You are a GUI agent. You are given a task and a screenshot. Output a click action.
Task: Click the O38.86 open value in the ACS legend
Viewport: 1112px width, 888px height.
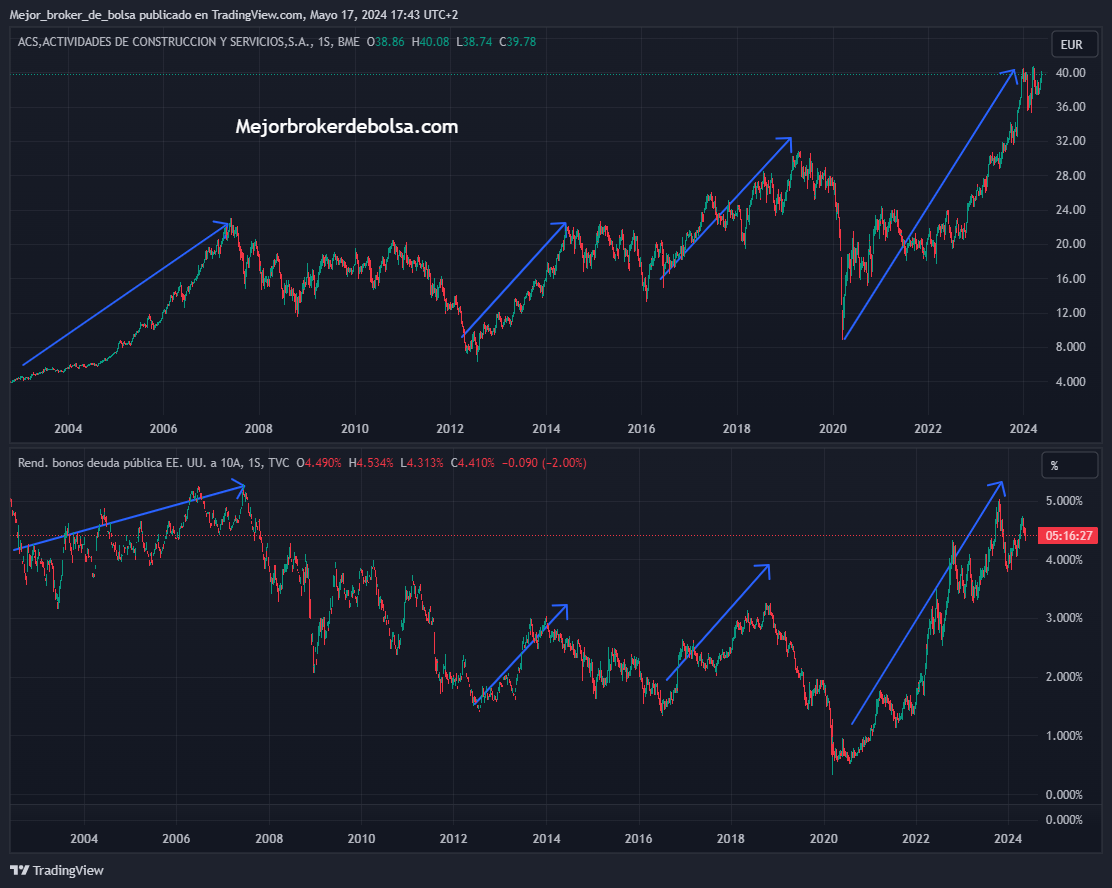(386, 42)
